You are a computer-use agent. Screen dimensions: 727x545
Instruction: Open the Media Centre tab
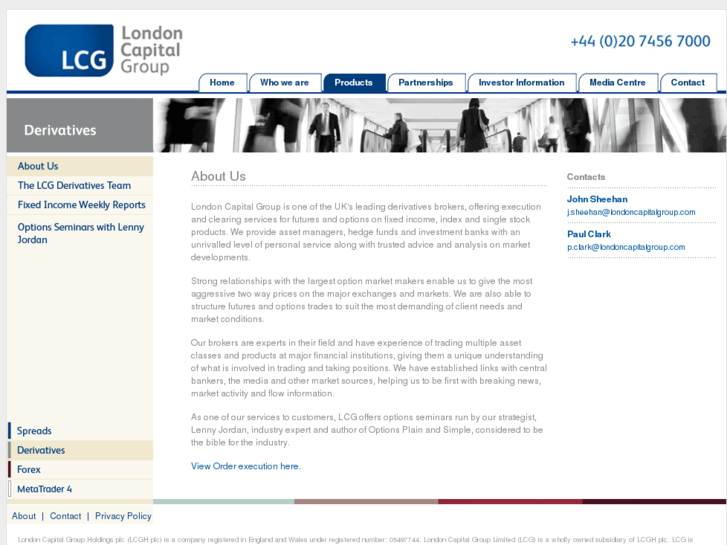(x=618, y=83)
